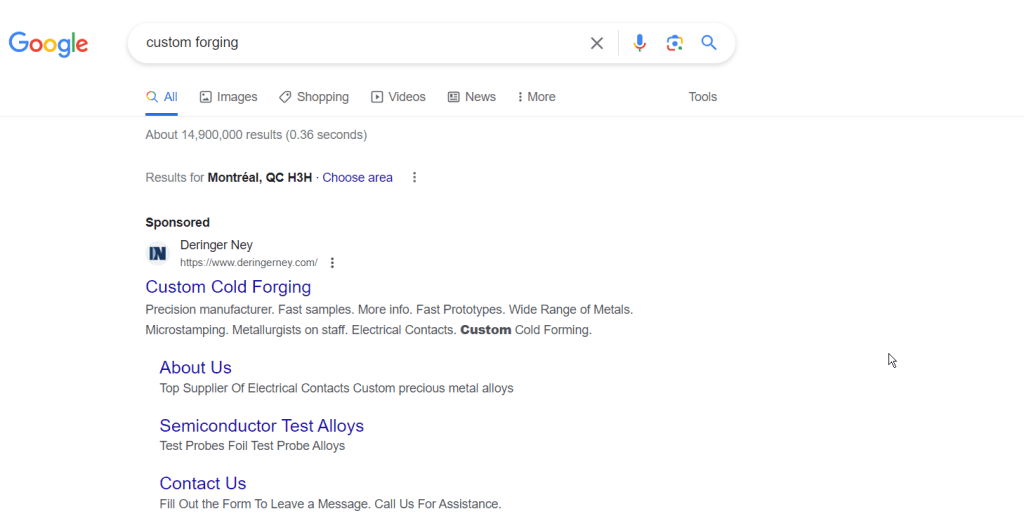Screen dimensions: 1024x530
Task: Click the https://www.deringerney.com/ URL text
Action: point(249,262)
